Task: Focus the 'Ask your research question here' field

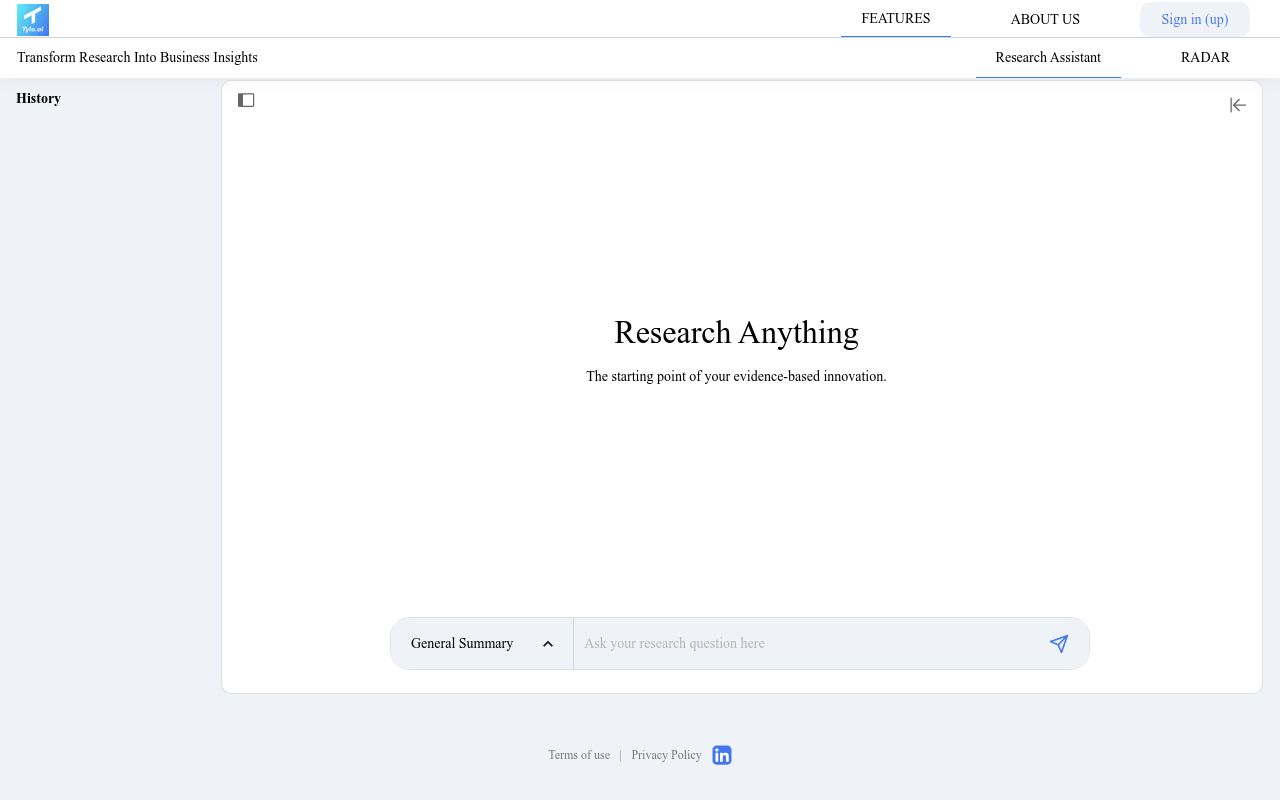Action: (806, 643)
